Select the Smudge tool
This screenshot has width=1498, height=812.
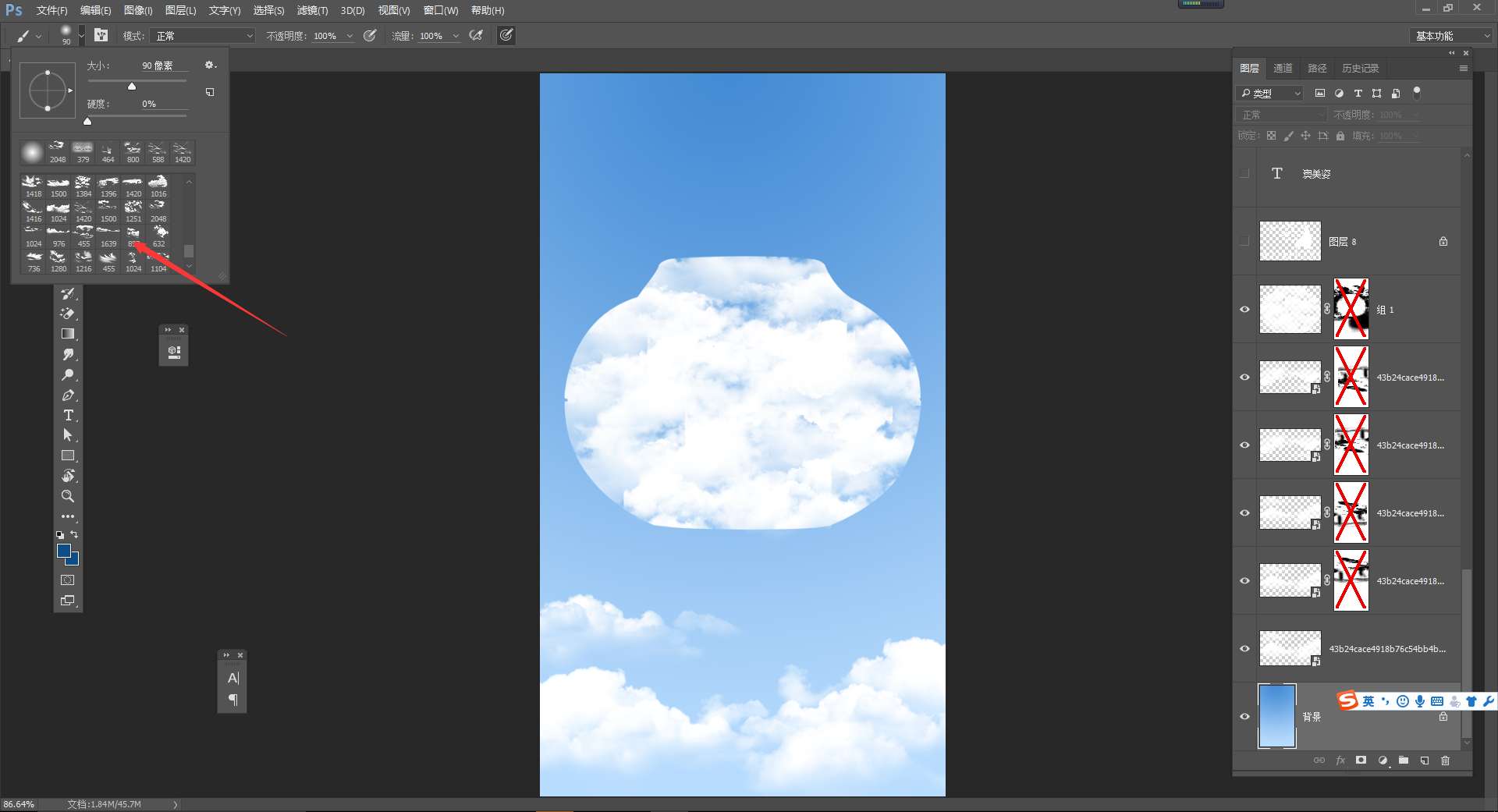[68, 354]
